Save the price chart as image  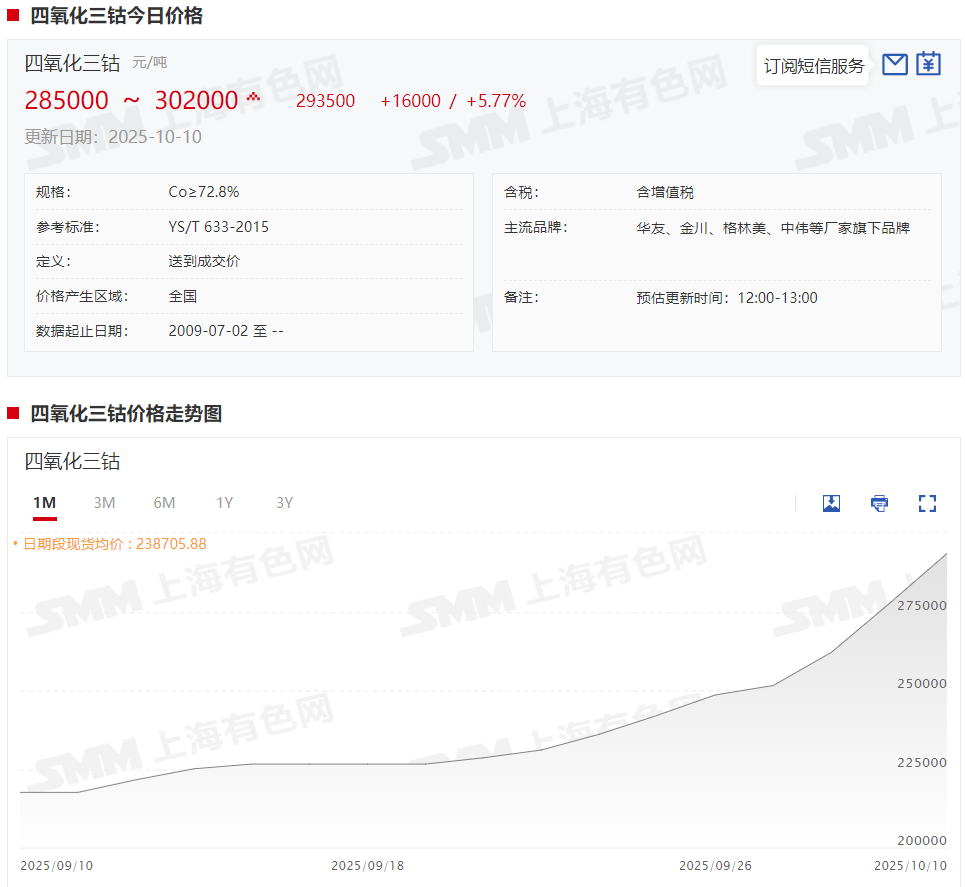[831, 503]
